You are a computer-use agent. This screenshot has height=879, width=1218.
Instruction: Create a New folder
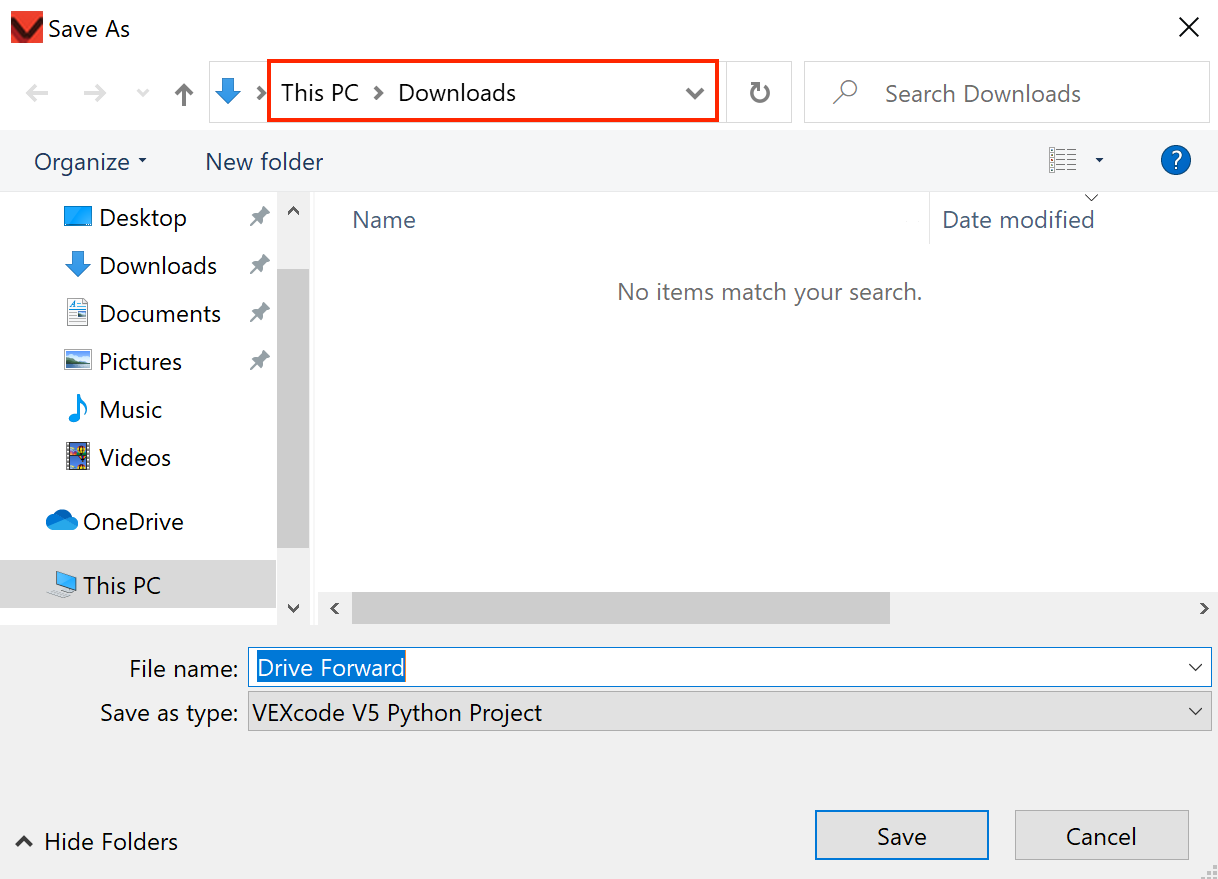pyautogui.click(x=264, y=161)
